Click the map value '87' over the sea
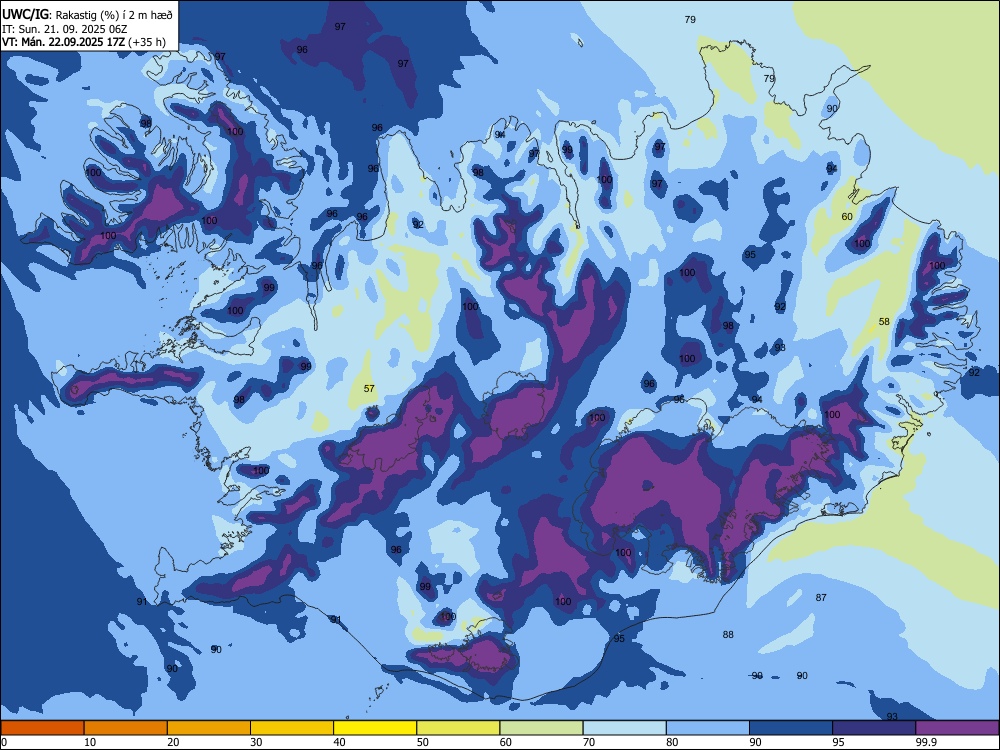This screenshot has height=750, width=1000. (x=821, y=598)
